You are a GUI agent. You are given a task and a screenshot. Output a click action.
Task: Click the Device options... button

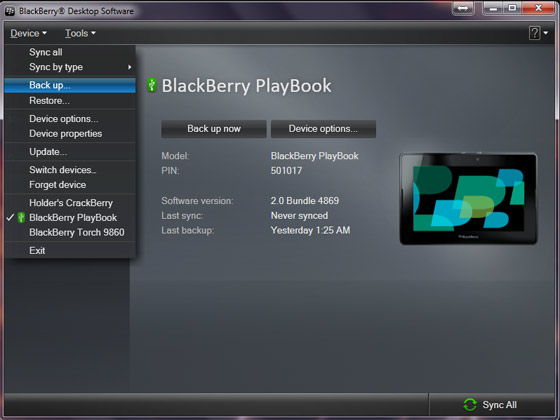click(323, 129)
